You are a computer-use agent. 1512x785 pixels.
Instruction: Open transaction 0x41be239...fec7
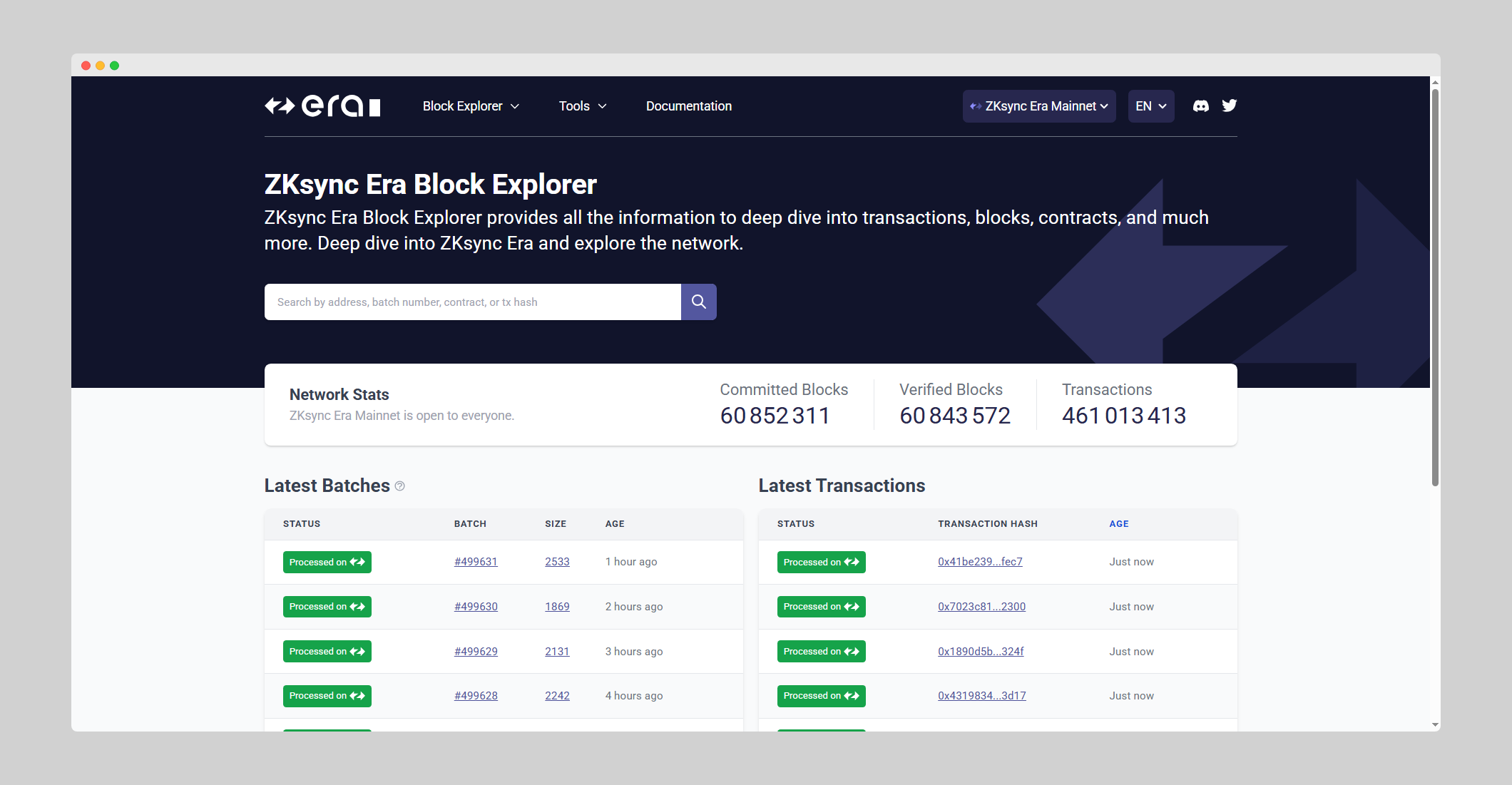coord(980,562)
